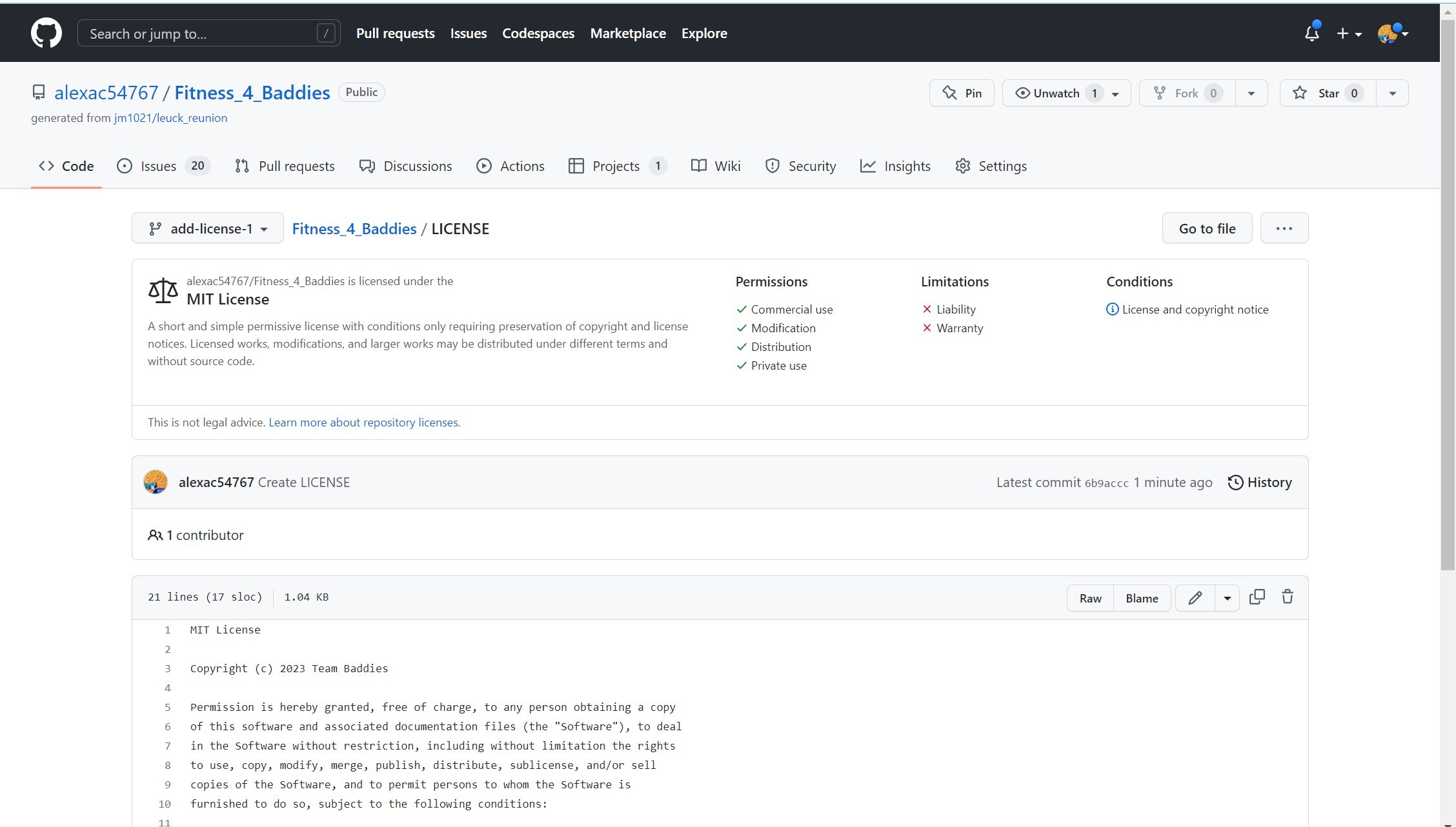This screenshot has width=1456, height=827.
Task: Click the add-license-1 branch dropdown
Action: 207,228
